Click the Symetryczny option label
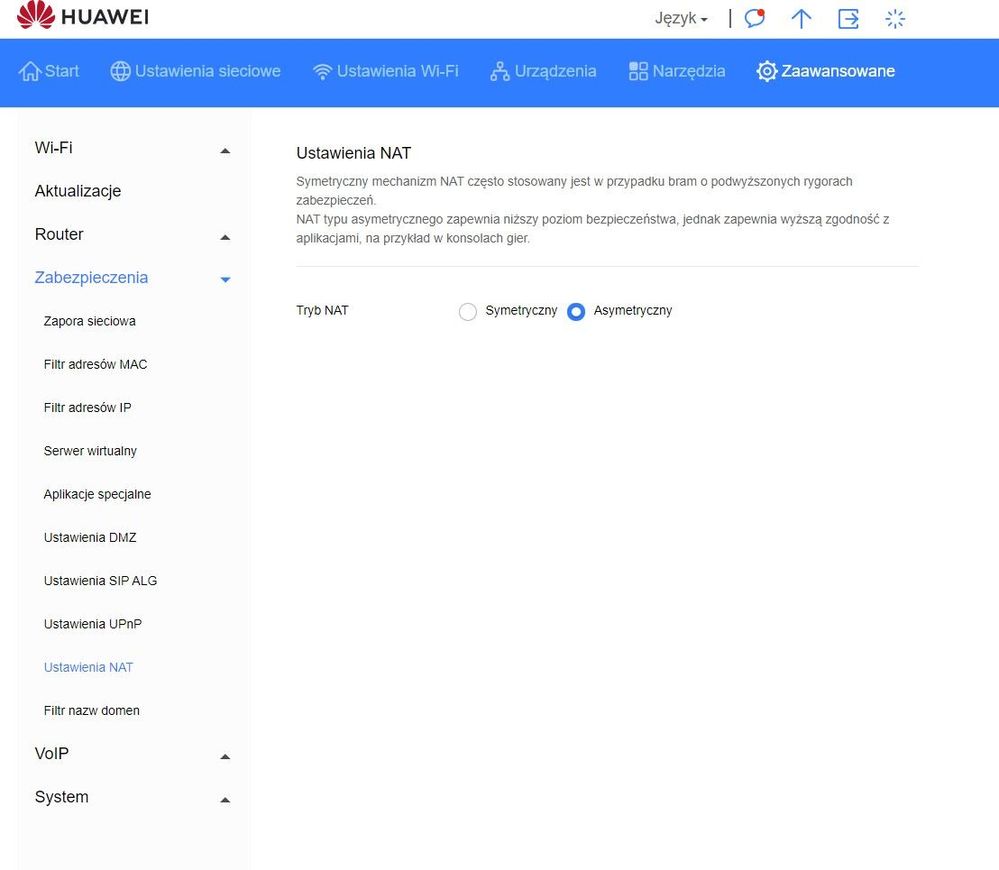 pyautogui.click(x=521, y=311)
